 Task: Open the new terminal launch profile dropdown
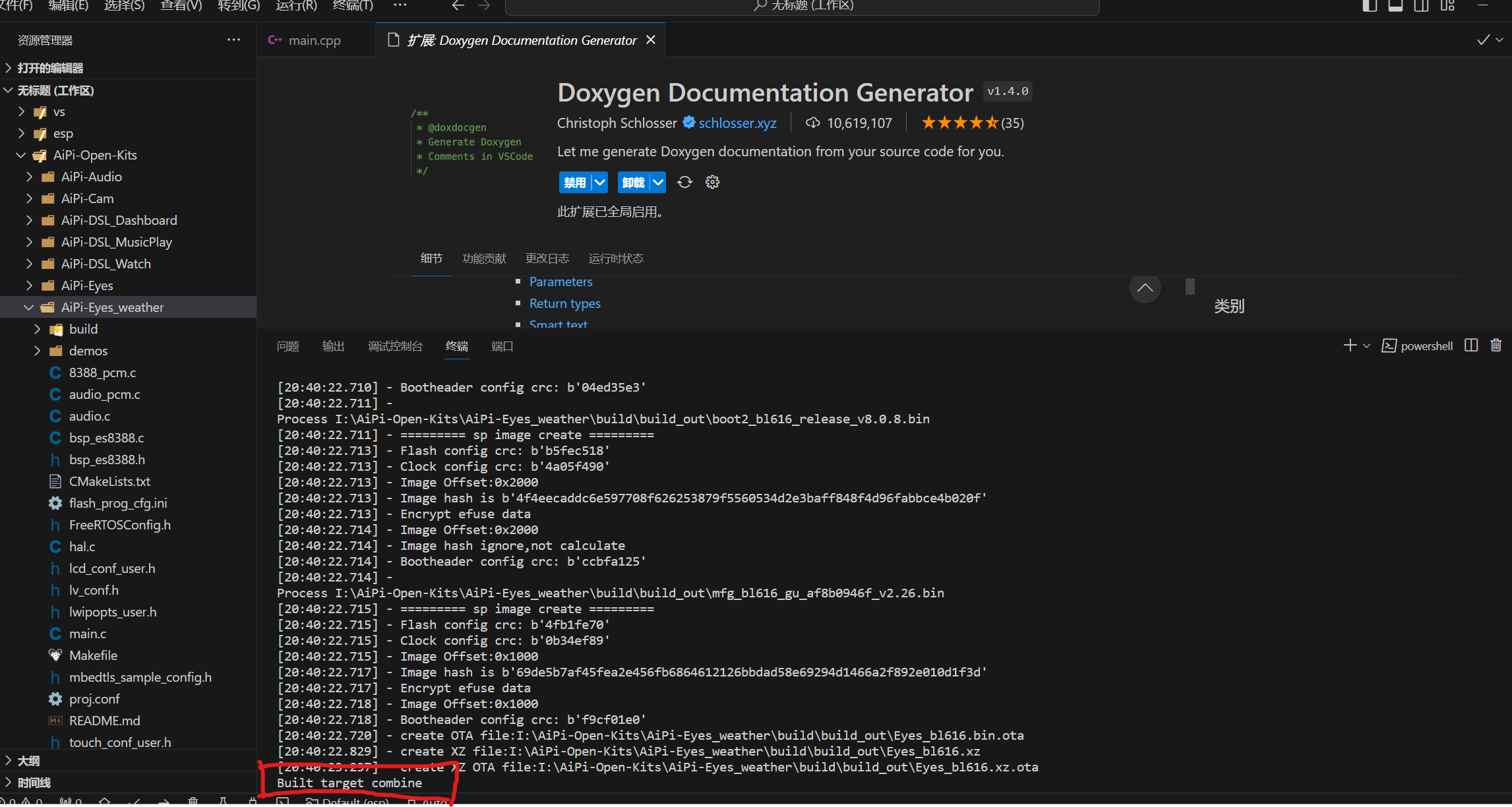[1366, 345]
